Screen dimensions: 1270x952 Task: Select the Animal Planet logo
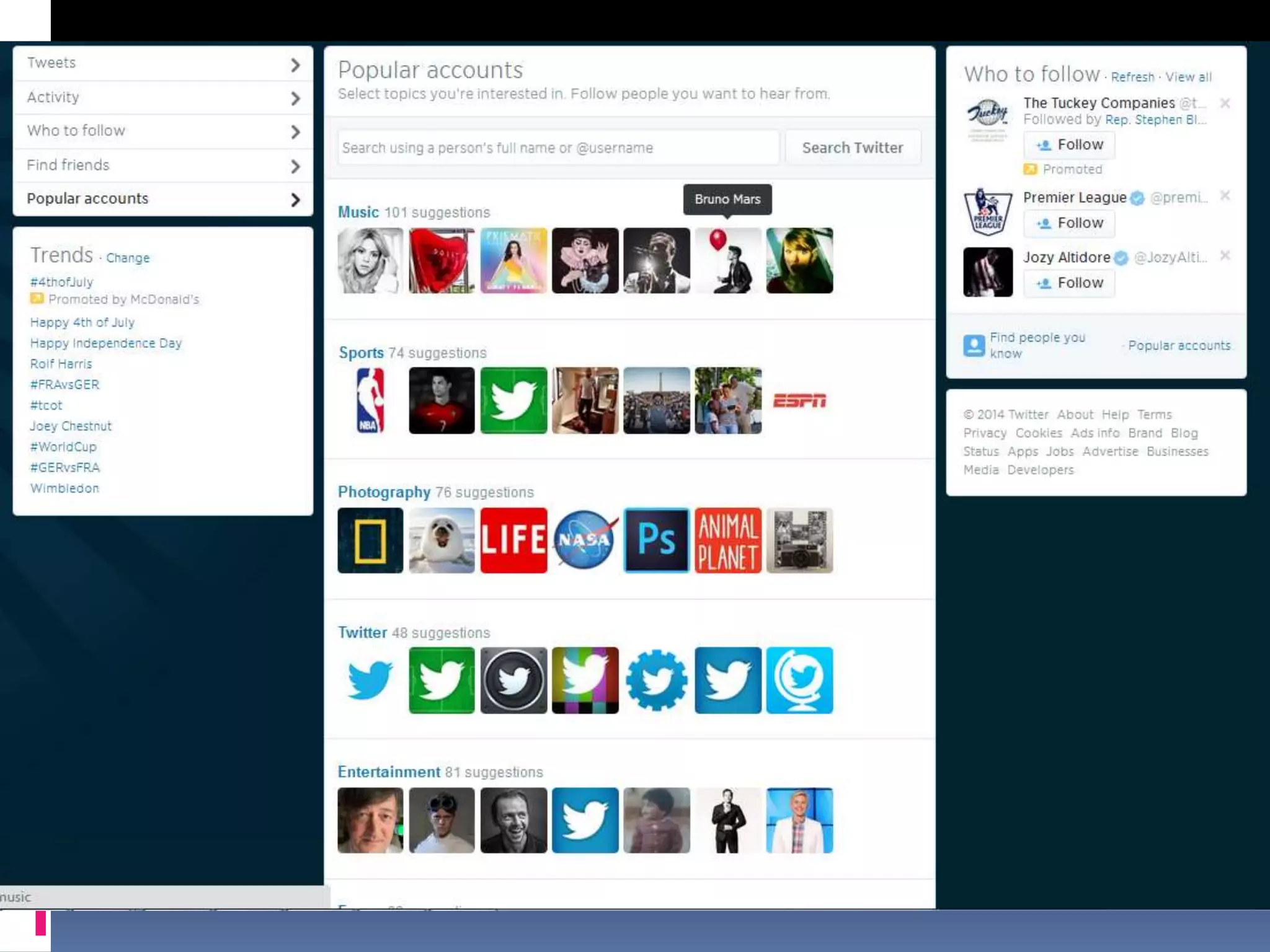(x=728, y=540)
